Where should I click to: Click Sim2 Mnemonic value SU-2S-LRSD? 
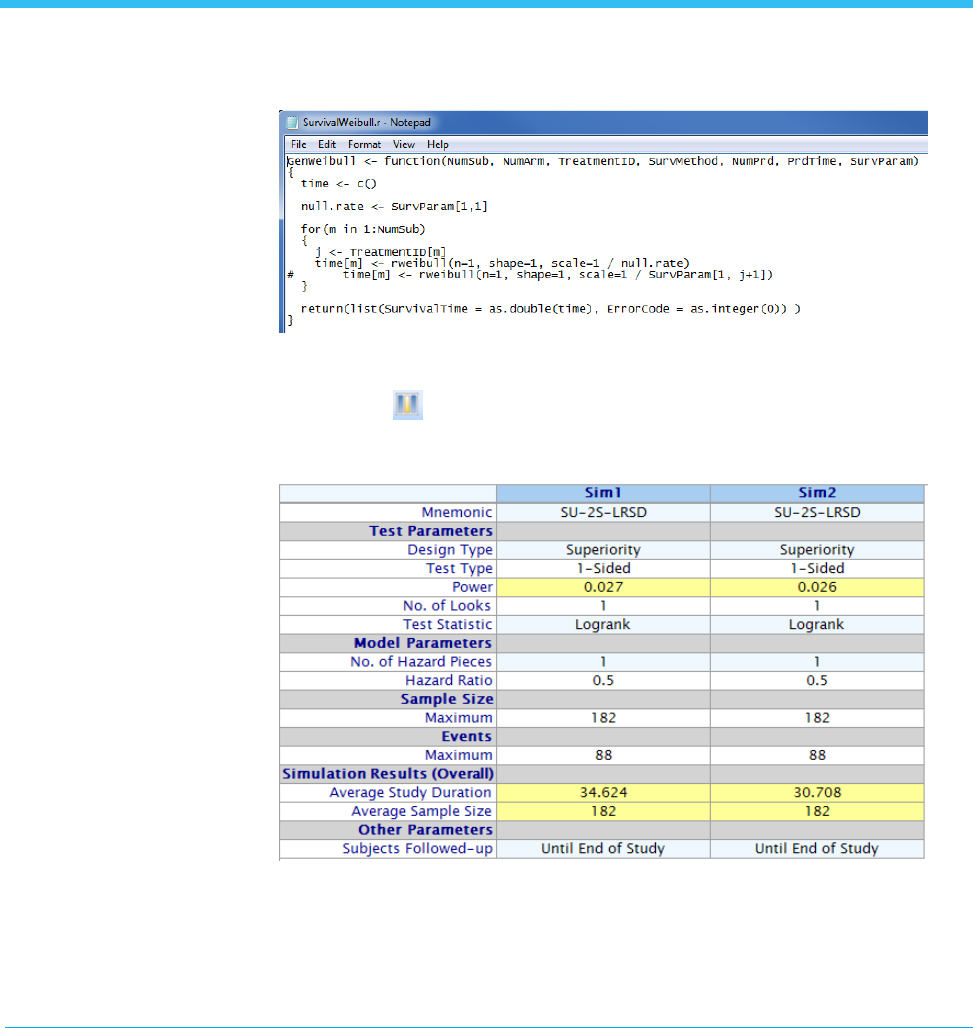click(817, 512)
